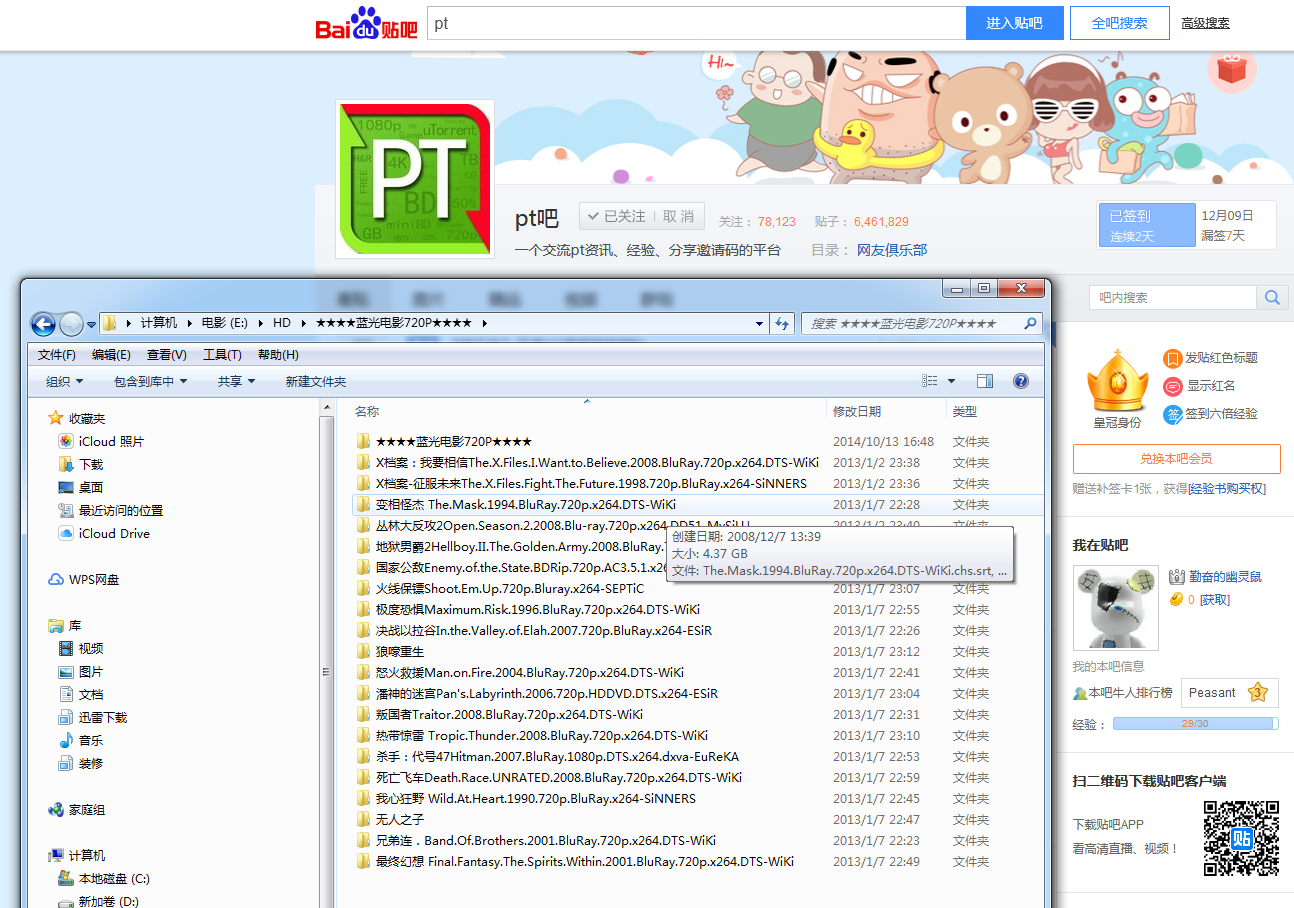This screenshot has height=908, width=1294.
Task: Click the refresh icon beside the address bar
Action: click(x=782, y=324)
